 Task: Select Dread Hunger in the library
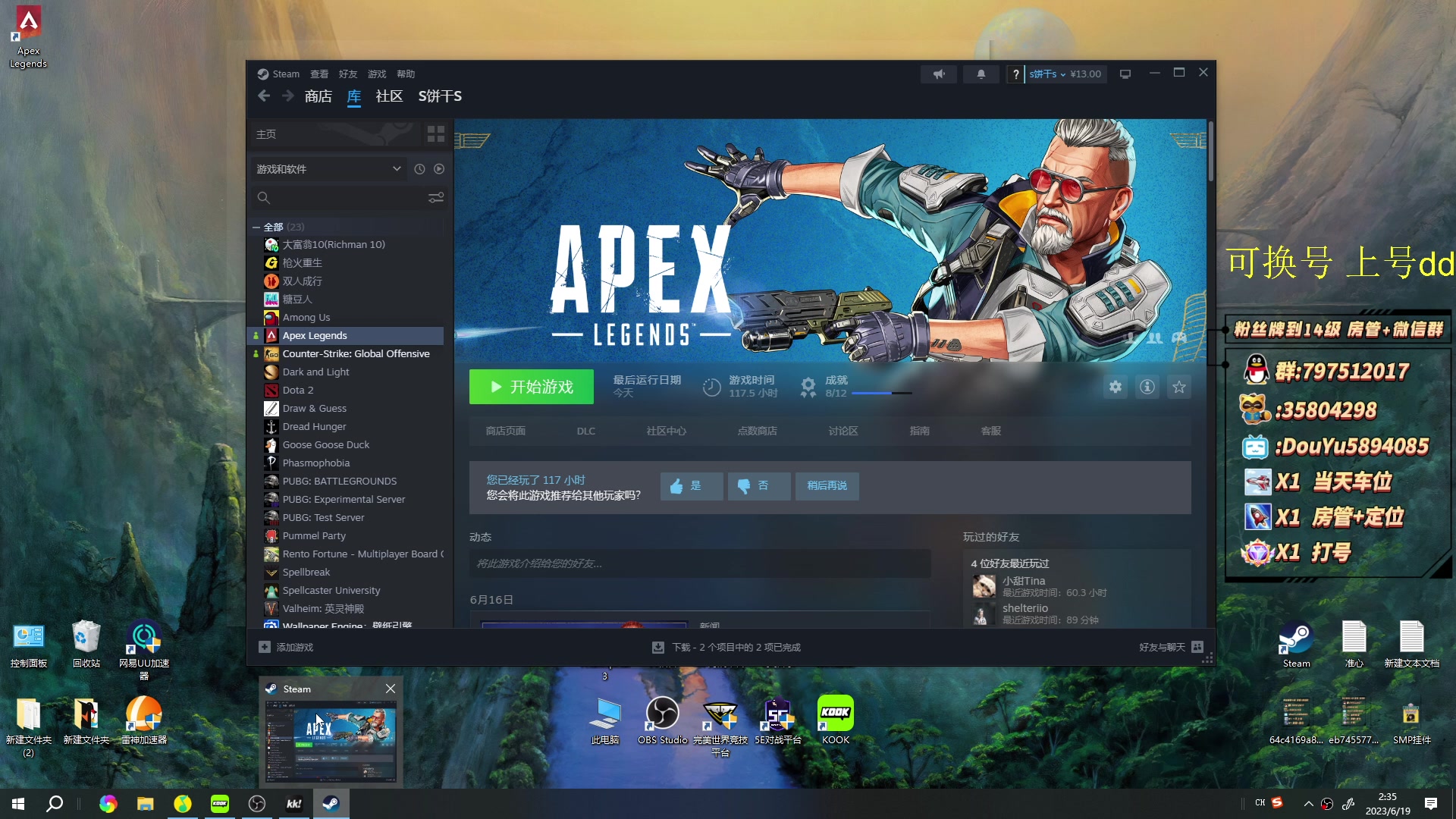click(x=315, y=427)
